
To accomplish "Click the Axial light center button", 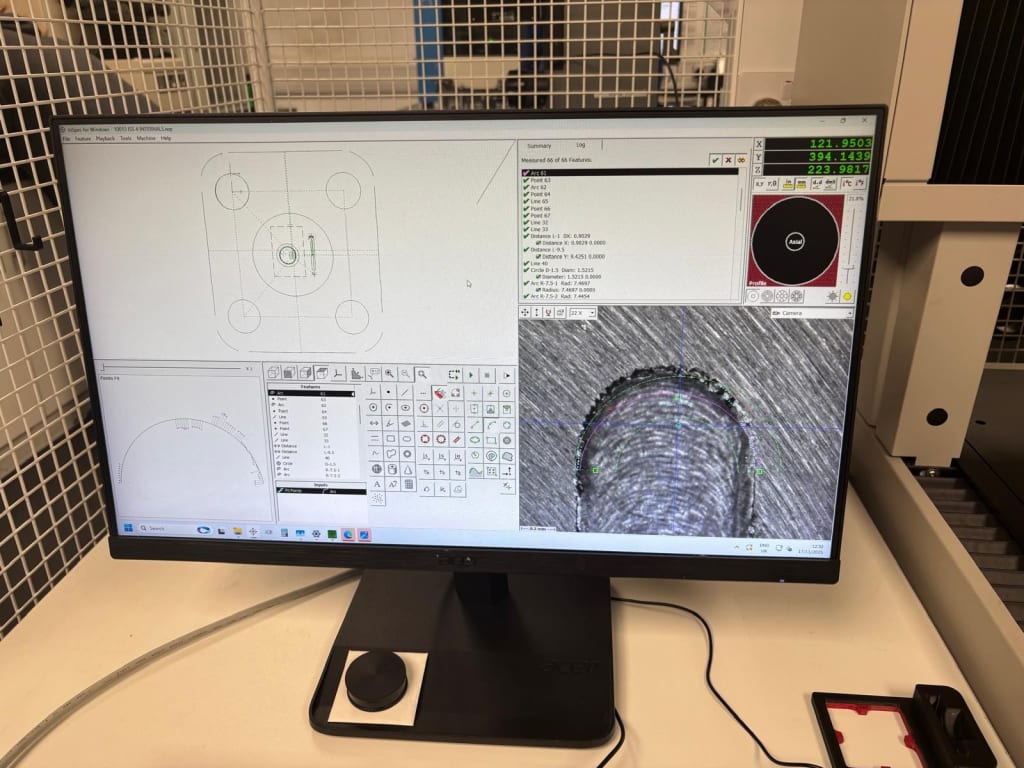I will [796, 241].
